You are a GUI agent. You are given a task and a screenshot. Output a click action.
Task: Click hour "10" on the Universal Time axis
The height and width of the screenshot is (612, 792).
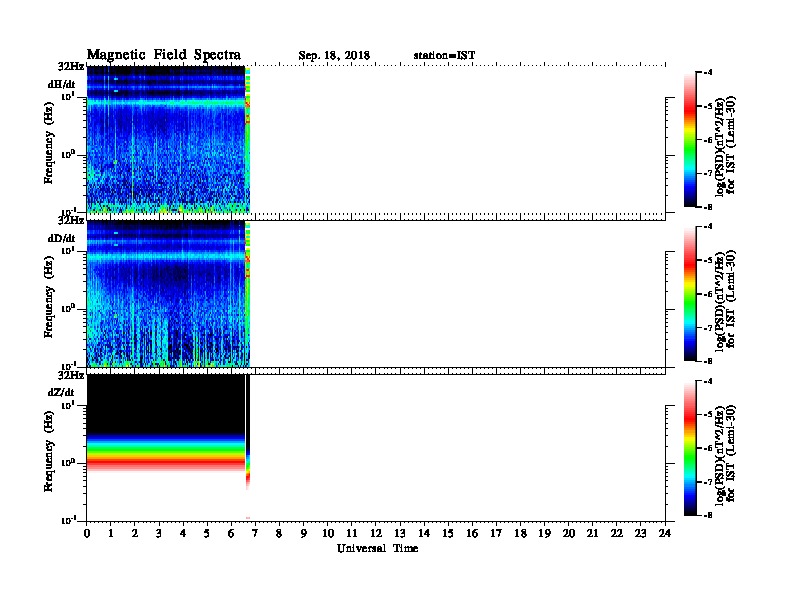[x=328, y=533]
